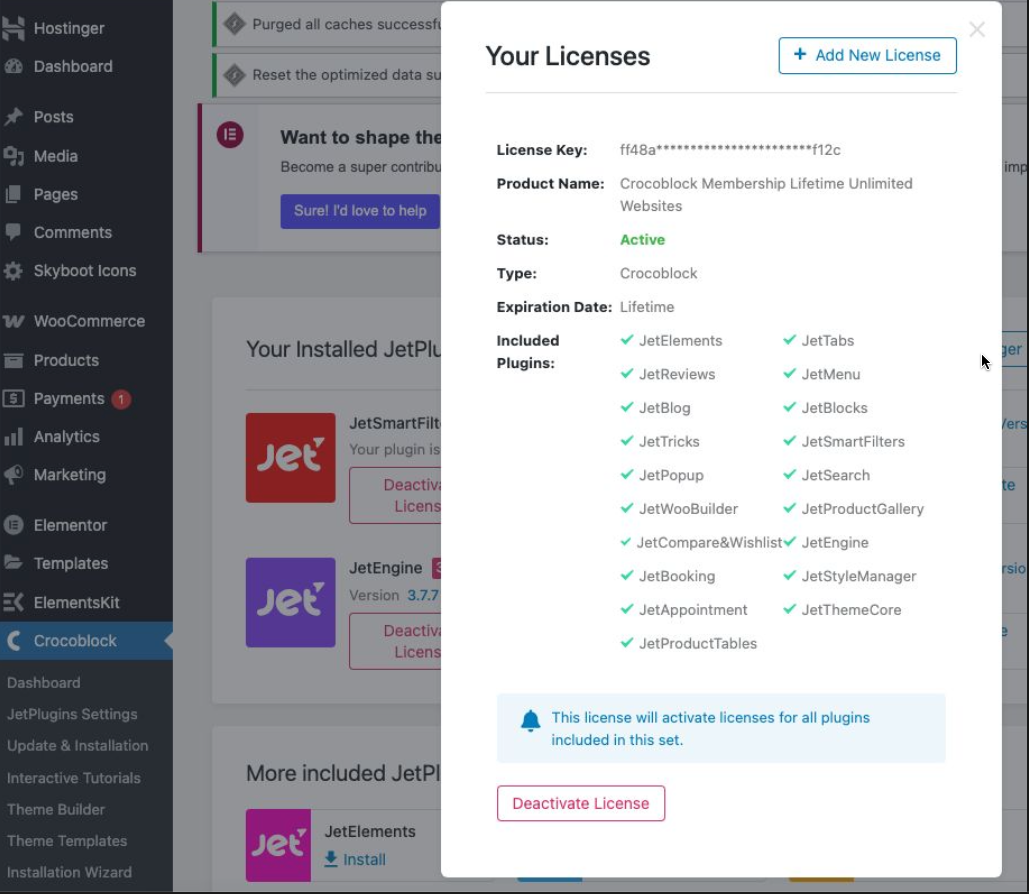This screenshot has width=1029, height=894.
Task: Click the Elementor circle icon
Action: 13,525
